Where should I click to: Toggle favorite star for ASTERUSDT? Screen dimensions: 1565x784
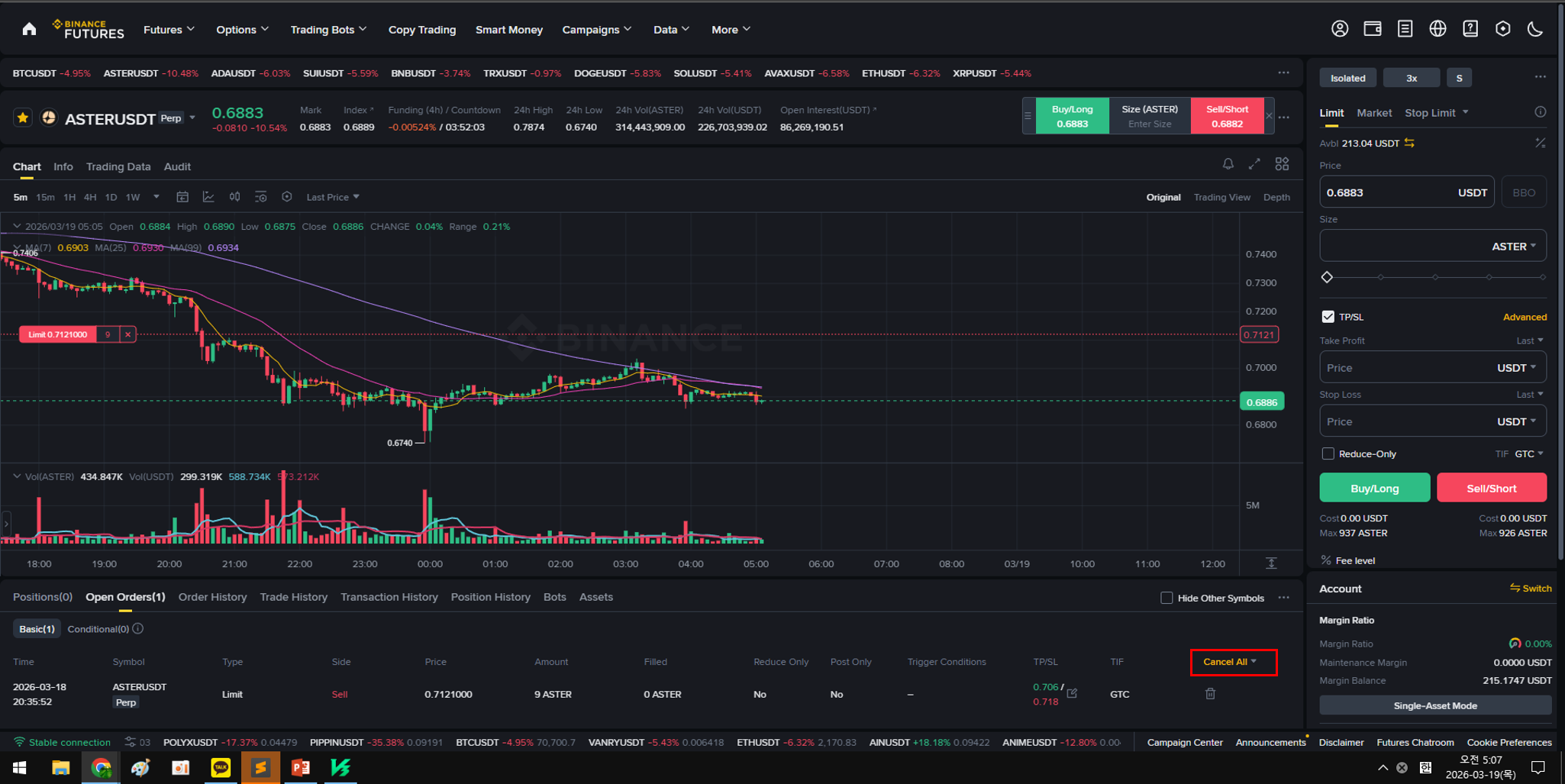pyautogui.click(x=23, y=118)
